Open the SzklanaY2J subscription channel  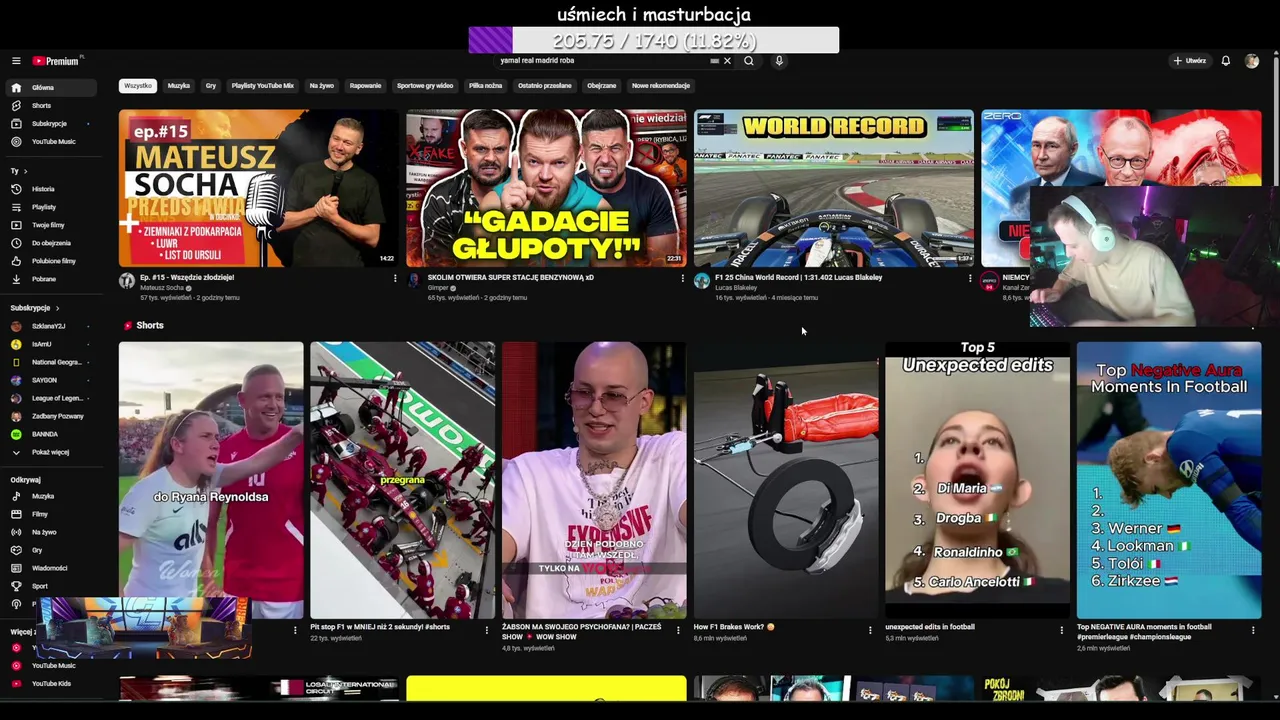50,326
